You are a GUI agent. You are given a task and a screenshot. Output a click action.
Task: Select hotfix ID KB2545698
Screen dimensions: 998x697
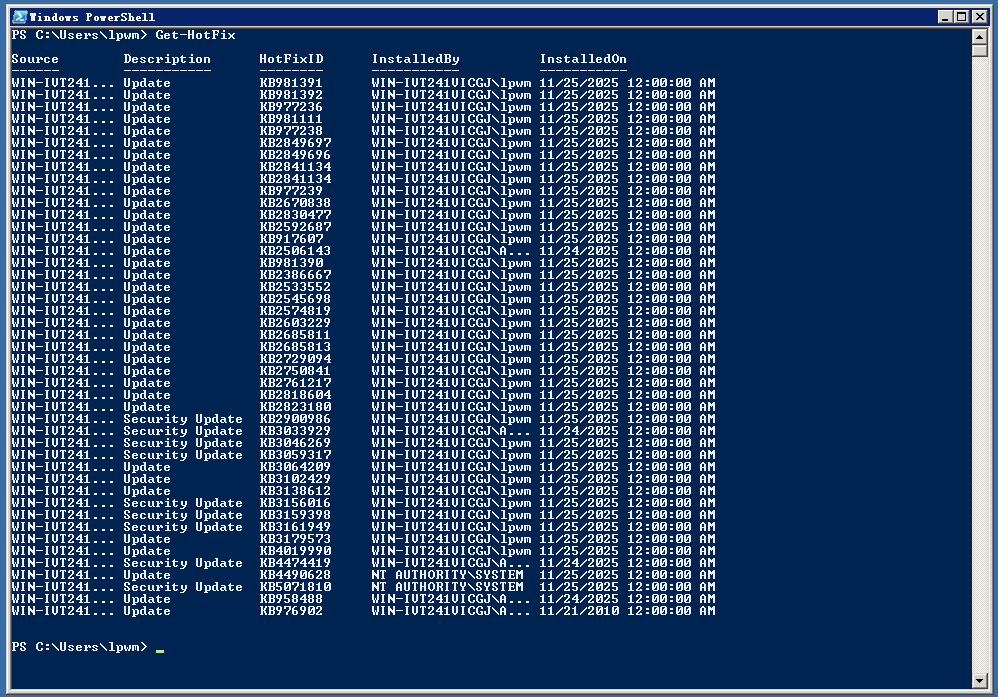(295, 299)
